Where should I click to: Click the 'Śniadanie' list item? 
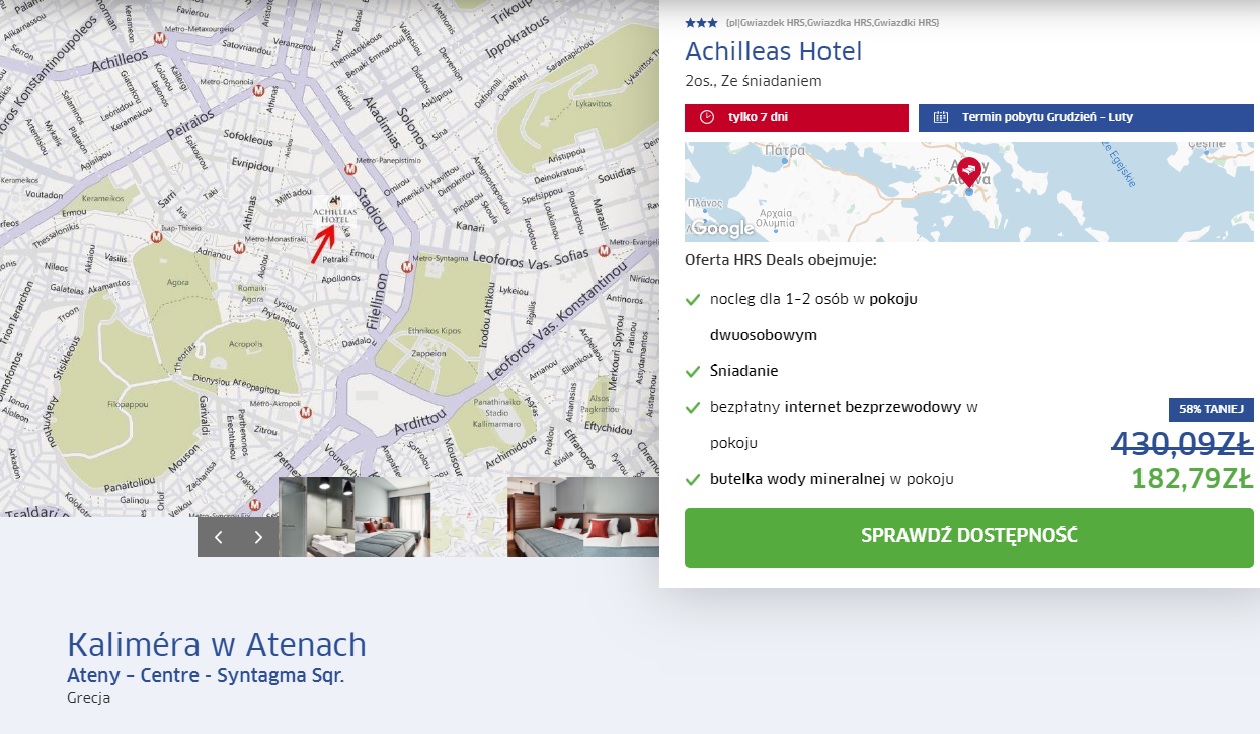click(x=744, y=371)
